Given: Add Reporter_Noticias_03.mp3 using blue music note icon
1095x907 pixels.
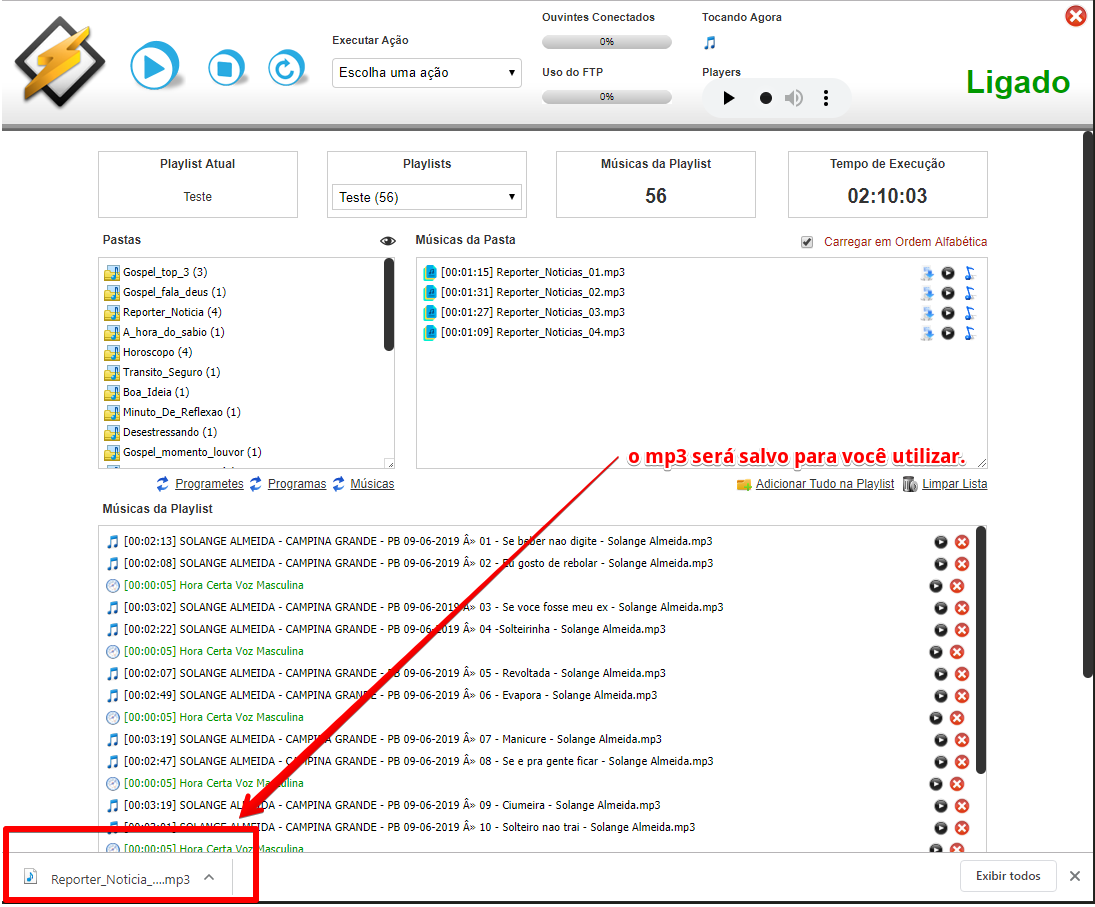Looking at the screenshot, I should pyautogui.click(x=969, y=313).
